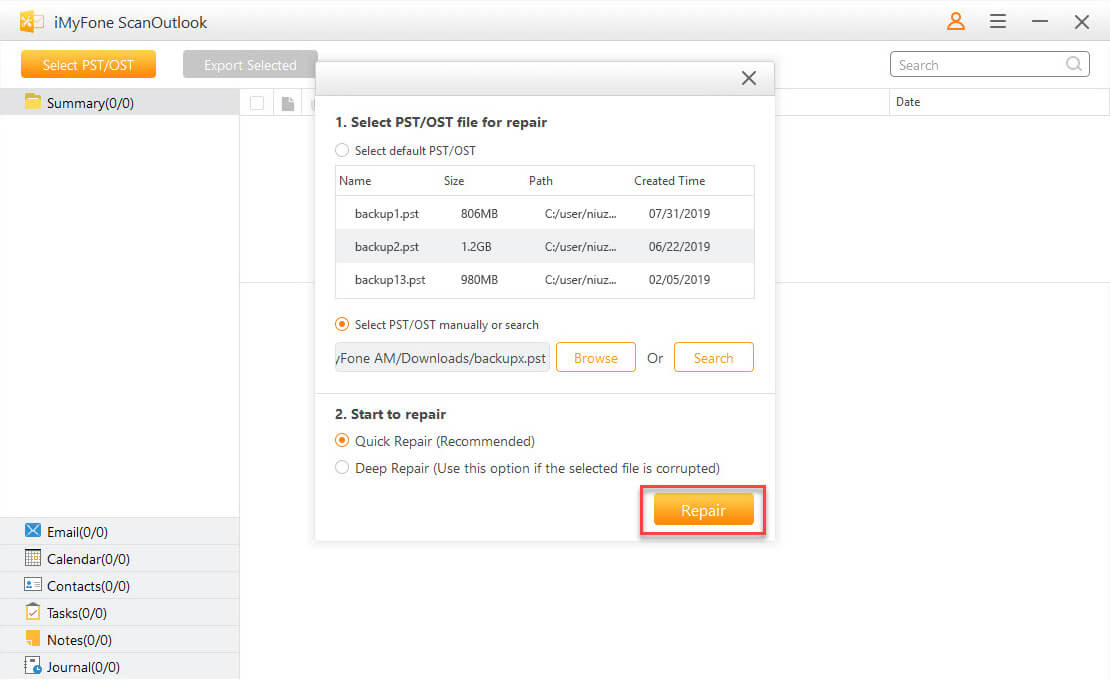Screen dimensions: 1110x680
Task: Open the hamburger menu icon
Action: [998, 21]
